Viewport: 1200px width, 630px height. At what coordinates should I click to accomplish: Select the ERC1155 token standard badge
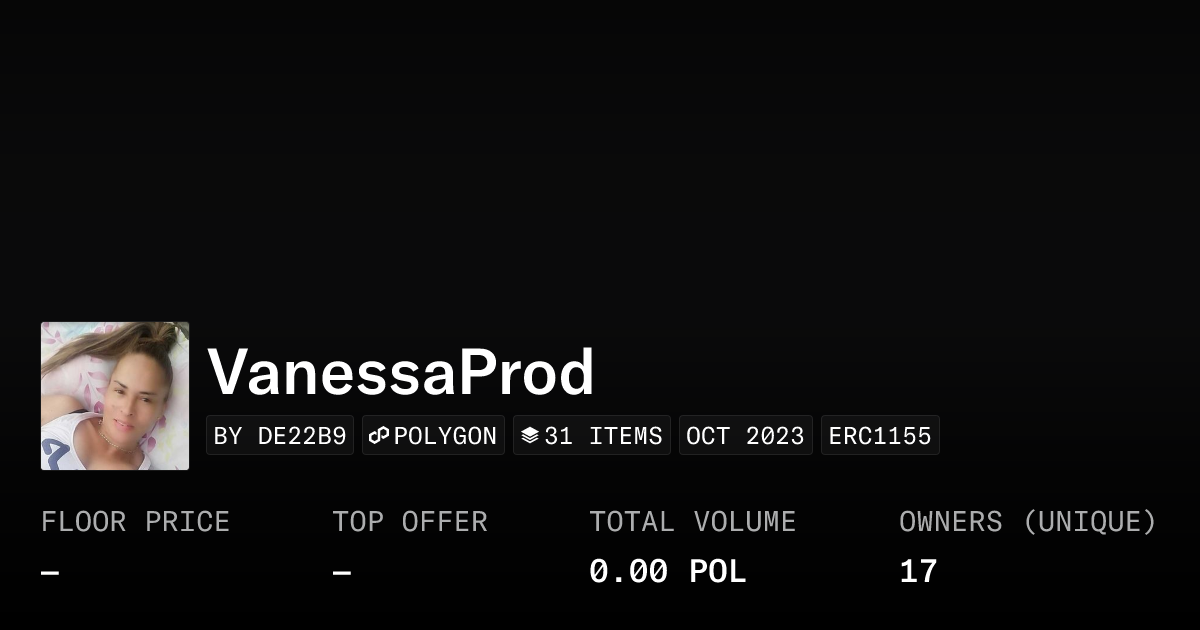[880, 436]
